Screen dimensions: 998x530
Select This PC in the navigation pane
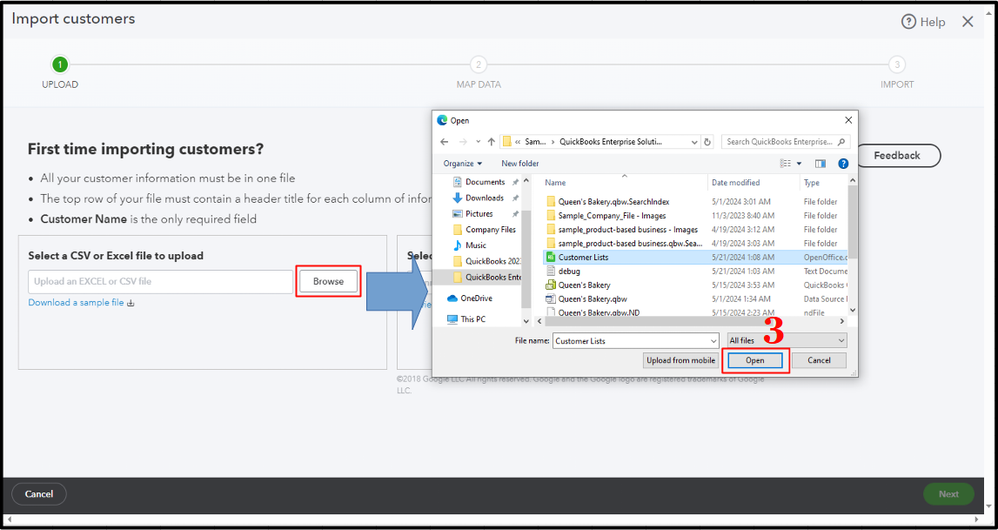472,319
